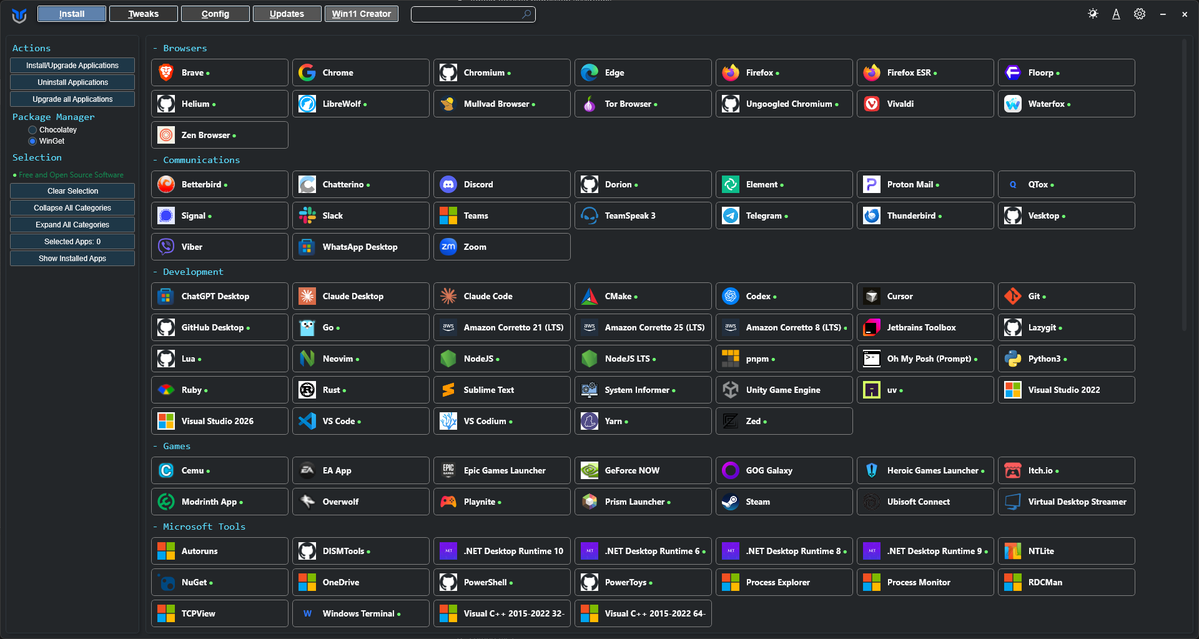Click the Telegram paper plane icon
This screenshot has height=639, width=1199.
pyautogui.click(x=730, y=216)
